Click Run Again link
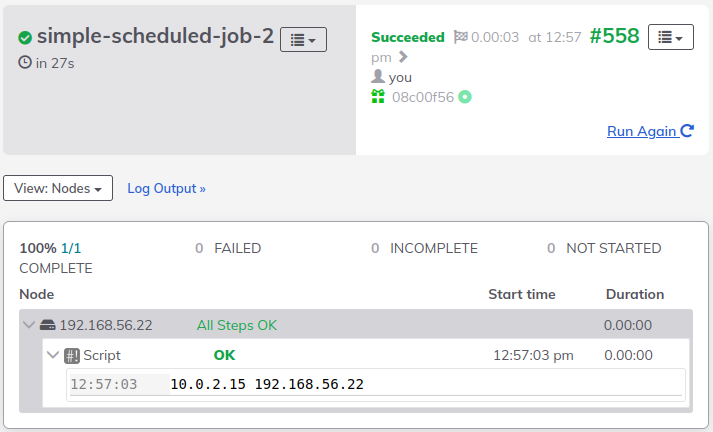This screenshot has width=713, height=432. click(x=650, y=131)
